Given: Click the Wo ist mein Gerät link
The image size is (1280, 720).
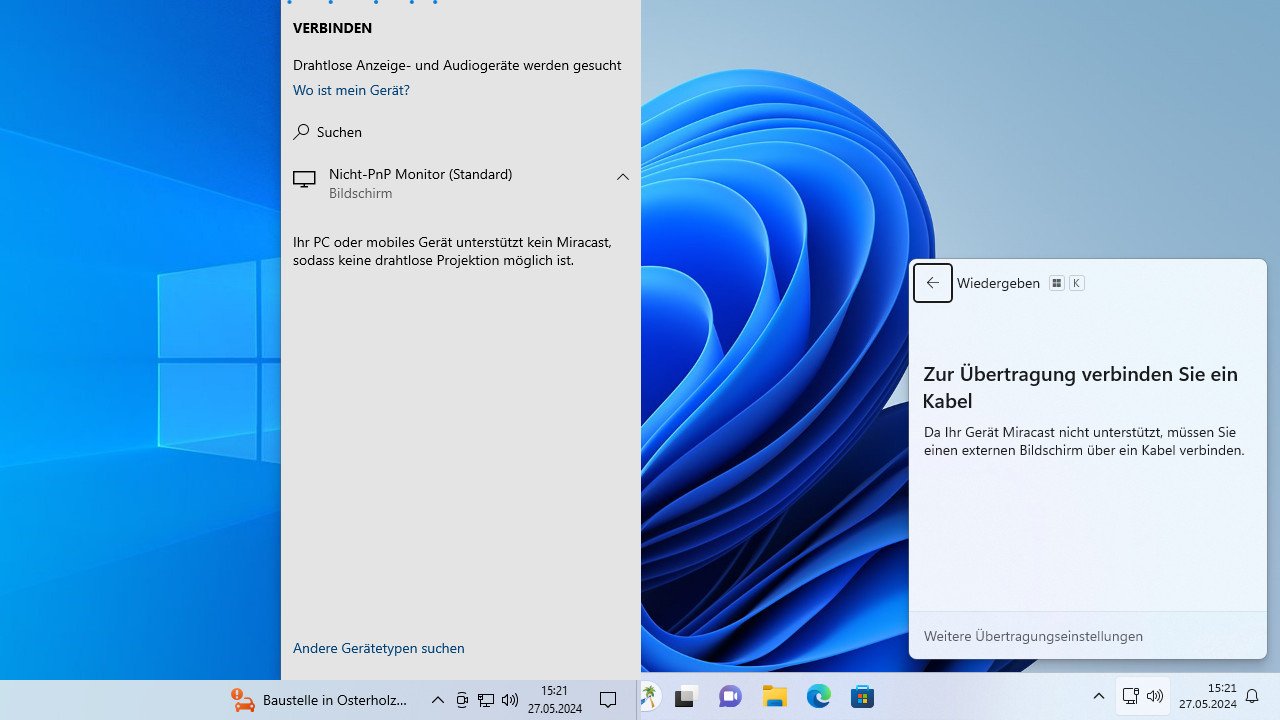Looking at the screenshot, I should pos(350,90).
